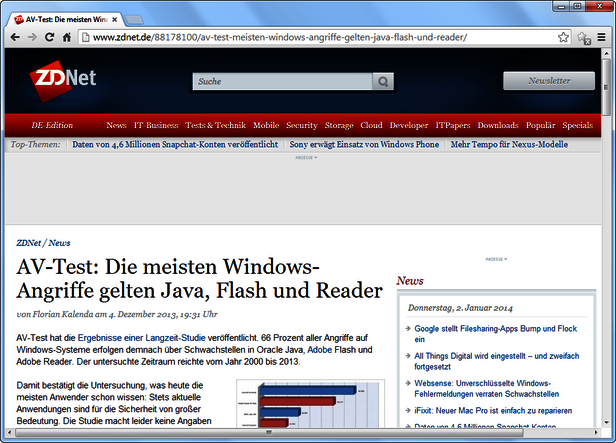Screen dimensions: 616x443
Task: Reload the current page
Action: pos(63,38)
